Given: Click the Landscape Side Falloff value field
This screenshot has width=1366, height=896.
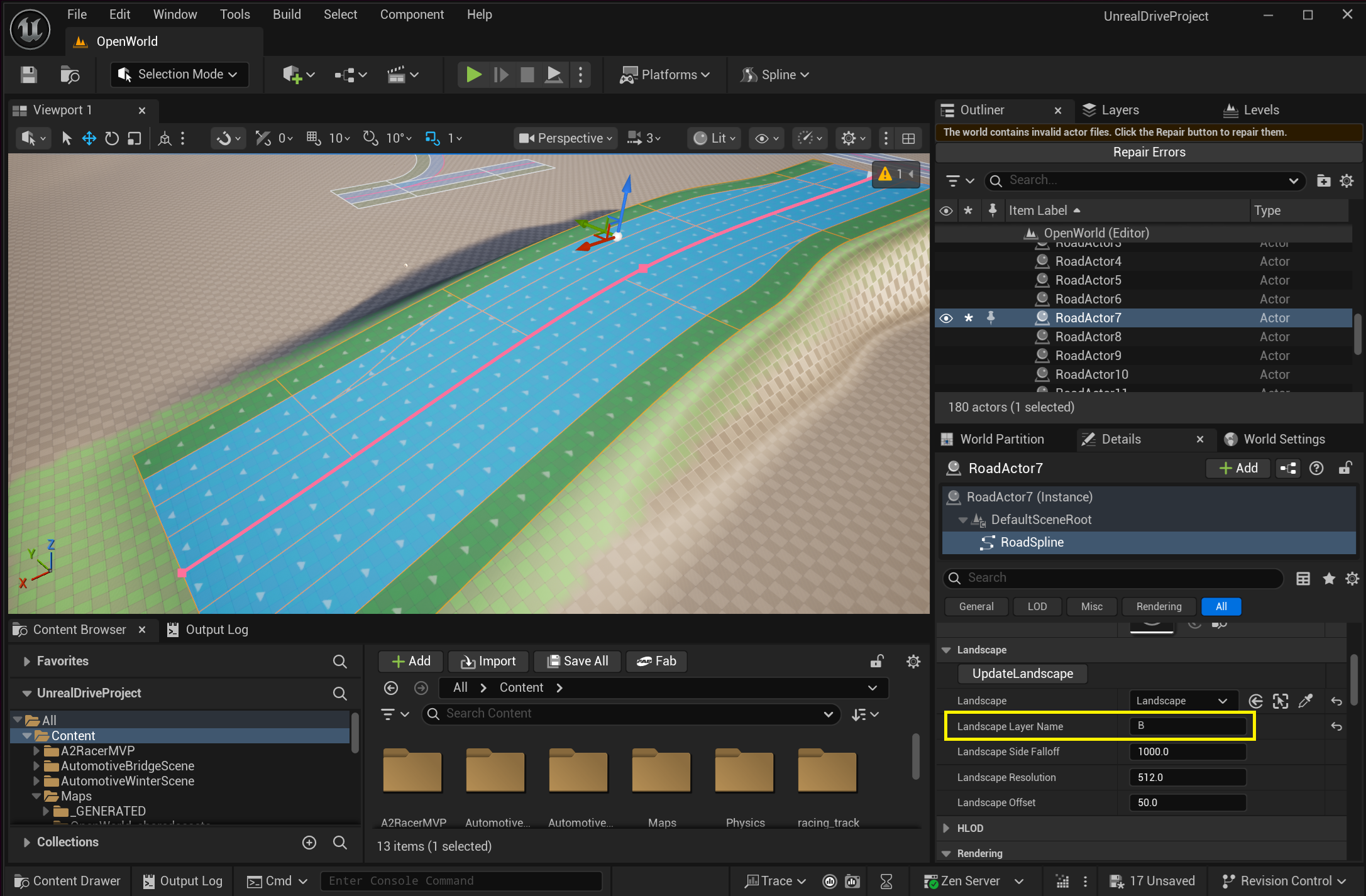Looking at the screenshot, I should 1187,752.
